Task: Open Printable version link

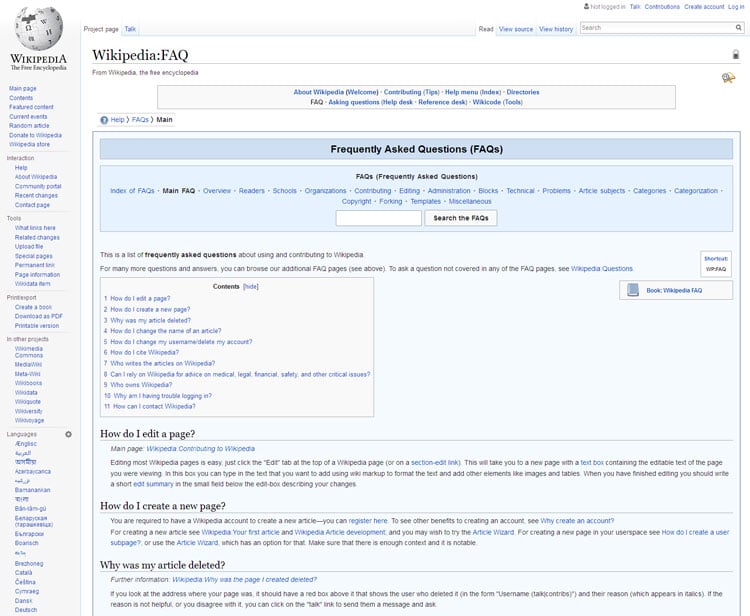Action: pos(37,326)
